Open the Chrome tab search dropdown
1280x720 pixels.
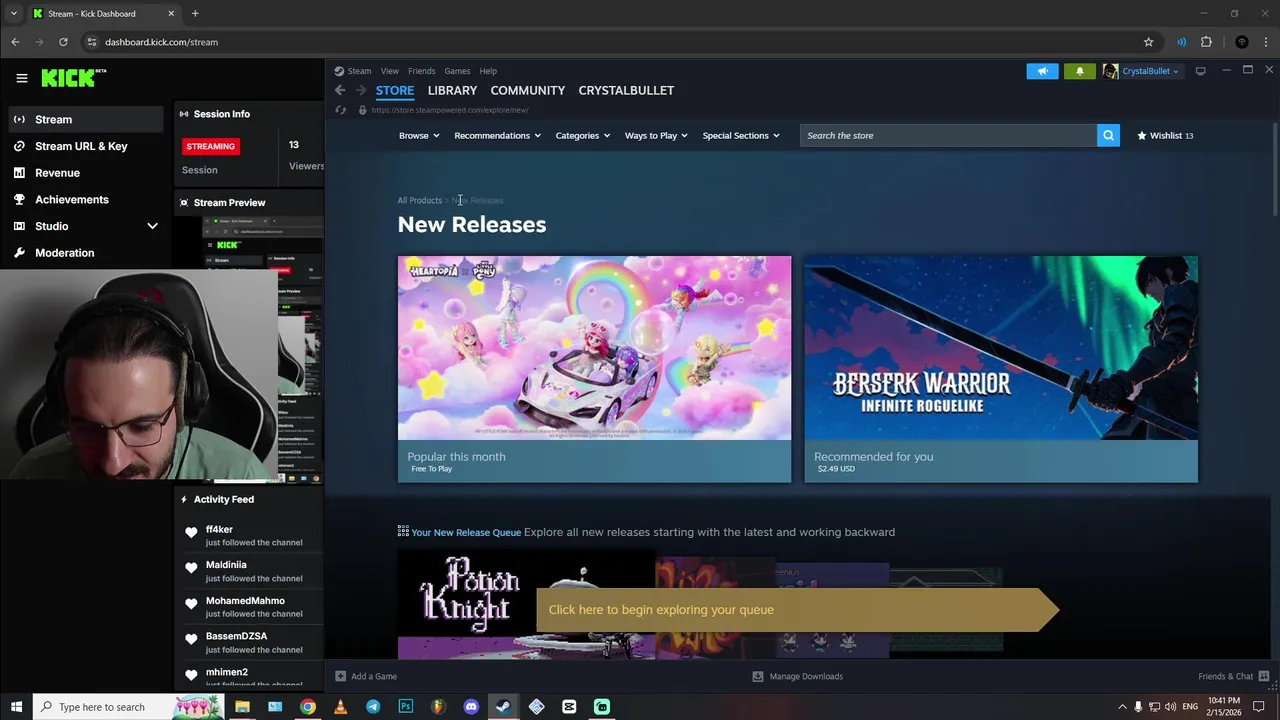point(14,14)
